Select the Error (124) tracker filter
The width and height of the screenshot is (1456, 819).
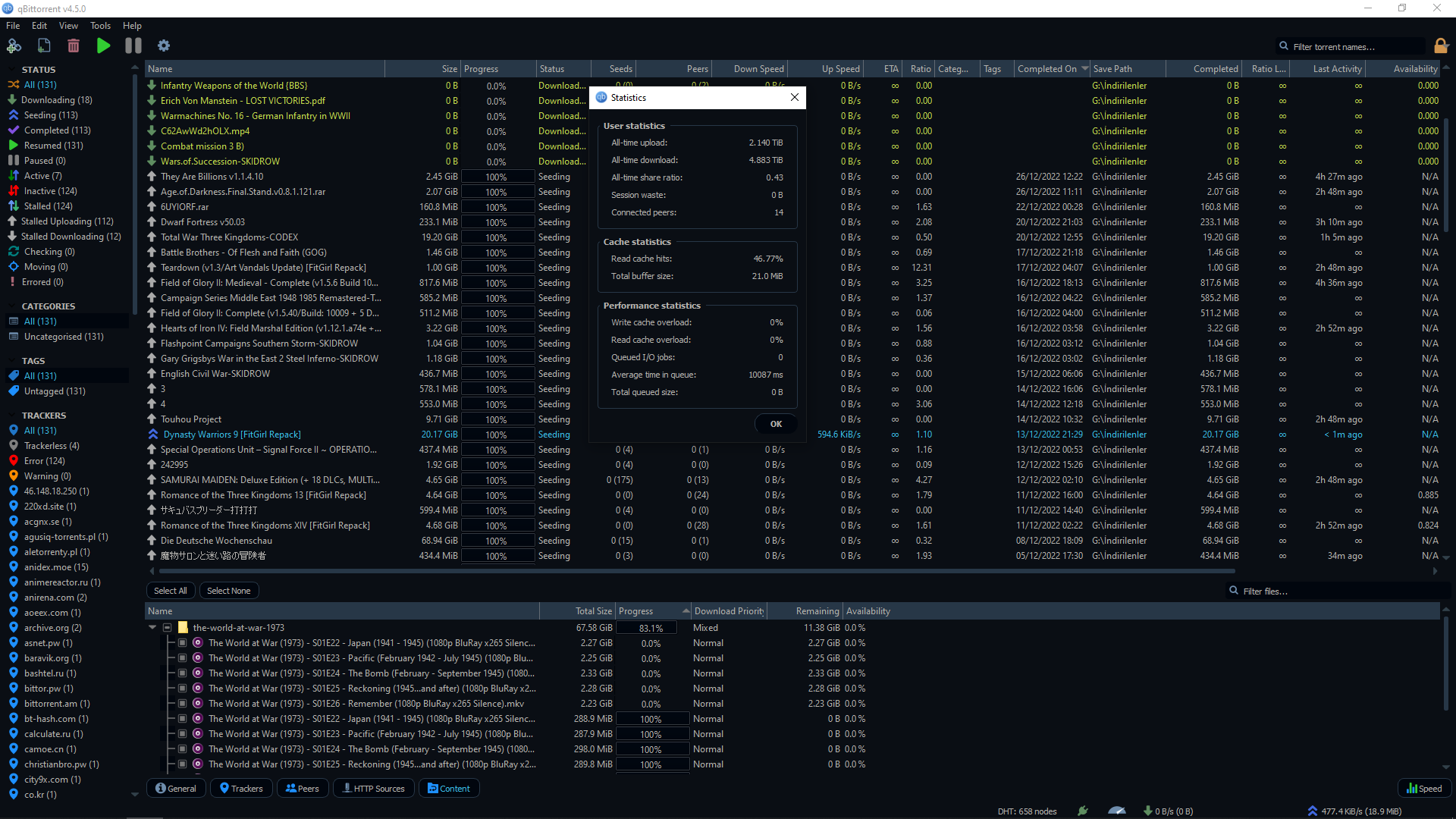44,461
